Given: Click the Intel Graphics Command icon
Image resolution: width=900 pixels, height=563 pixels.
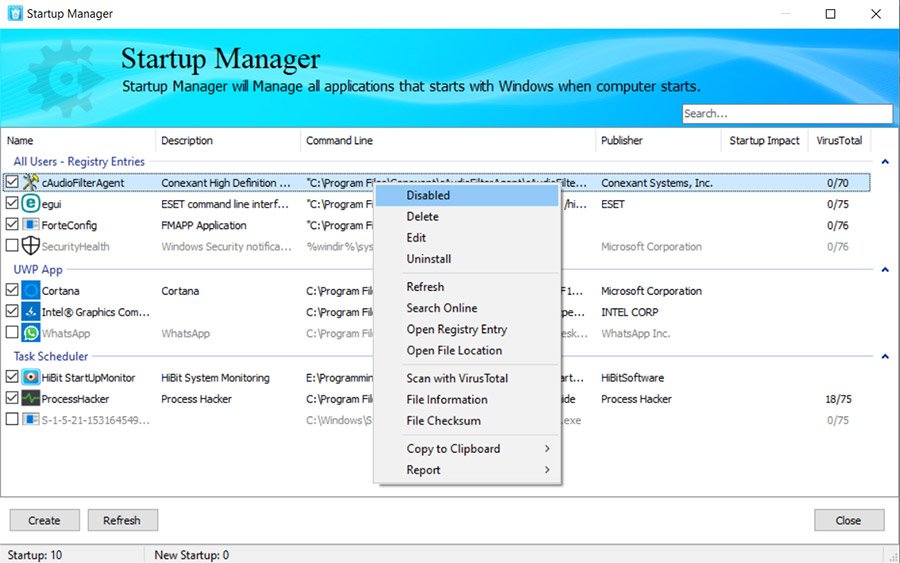Looking at the screenshot, I should (30, 311).
